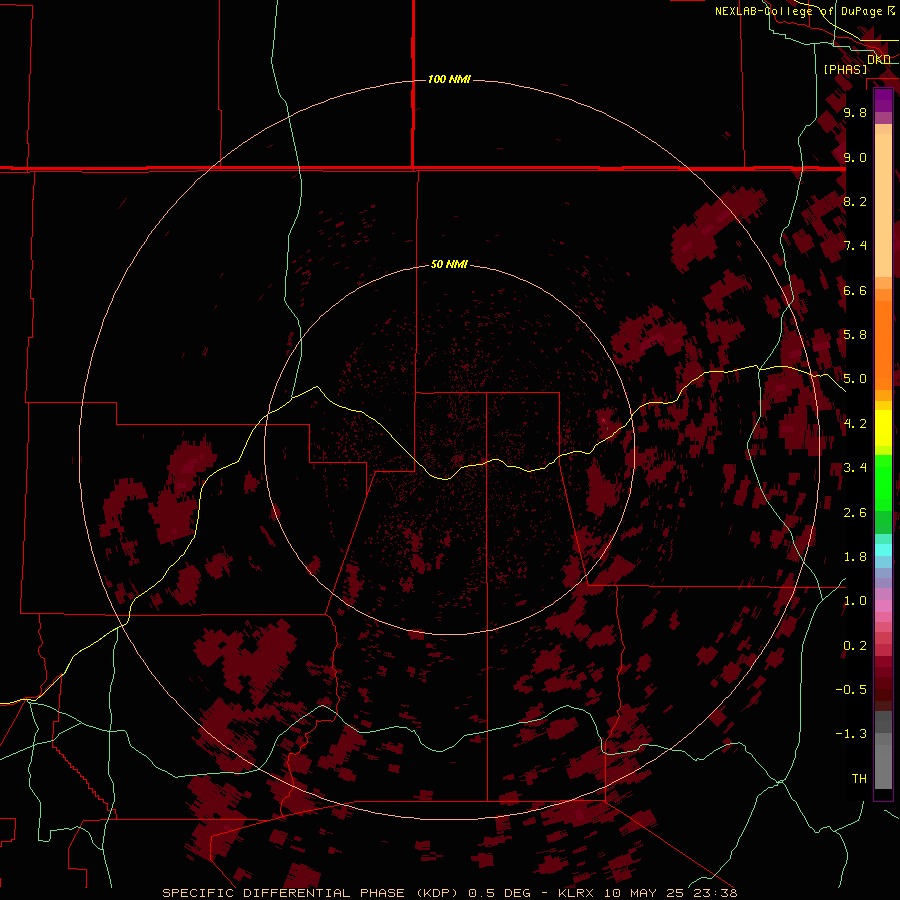
Task: Click the 2.6 value on color scale
Action: click(855, 513)
